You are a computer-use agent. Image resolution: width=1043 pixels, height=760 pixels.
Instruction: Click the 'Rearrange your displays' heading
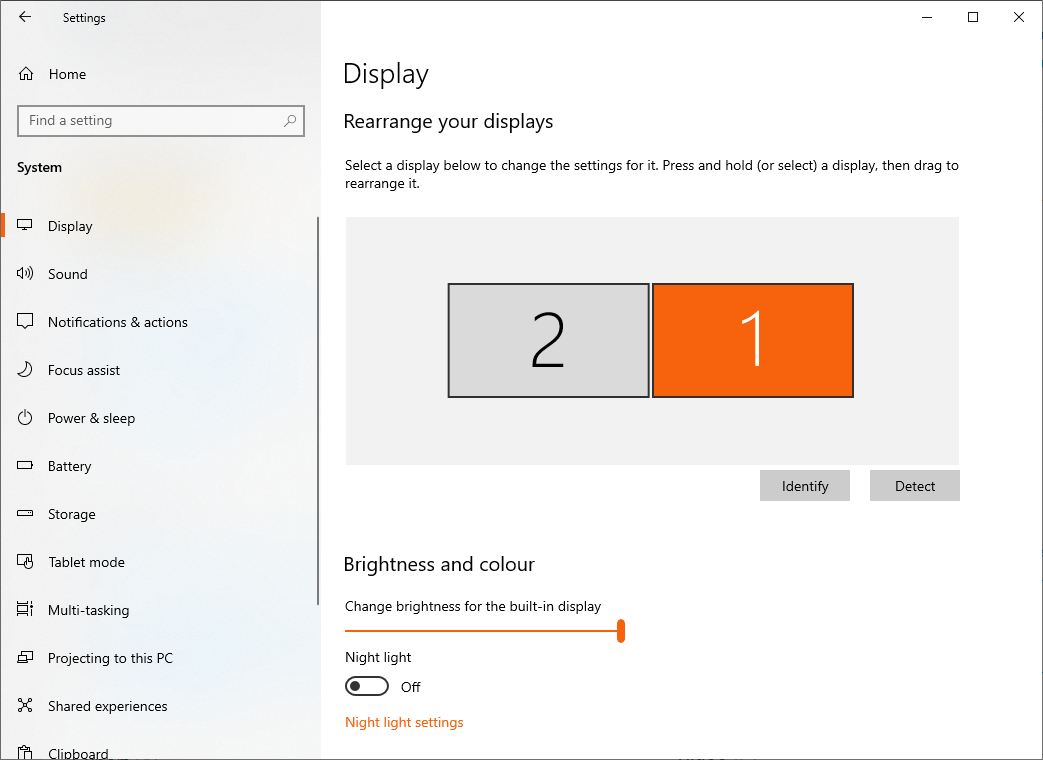448,121
